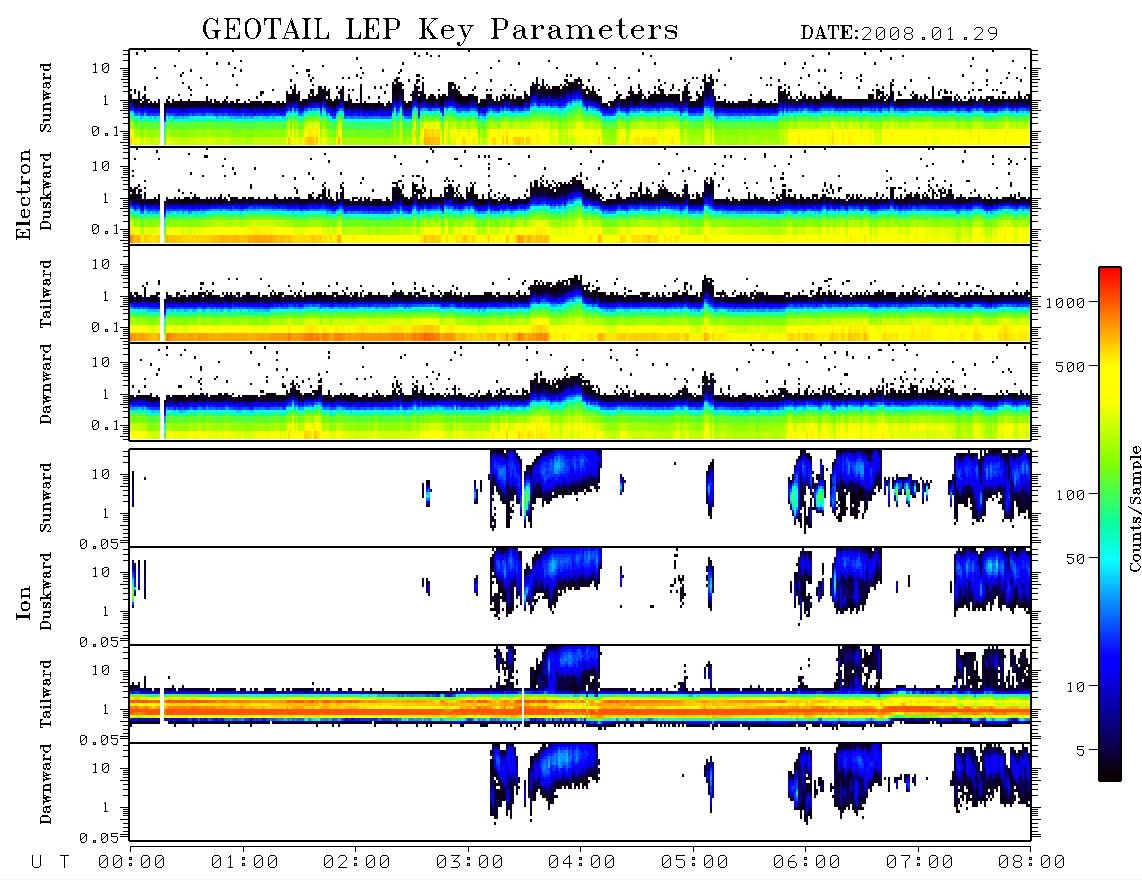Click the Ion Sunward panel label
This screenshot has width=1142, height=880.
46,498
